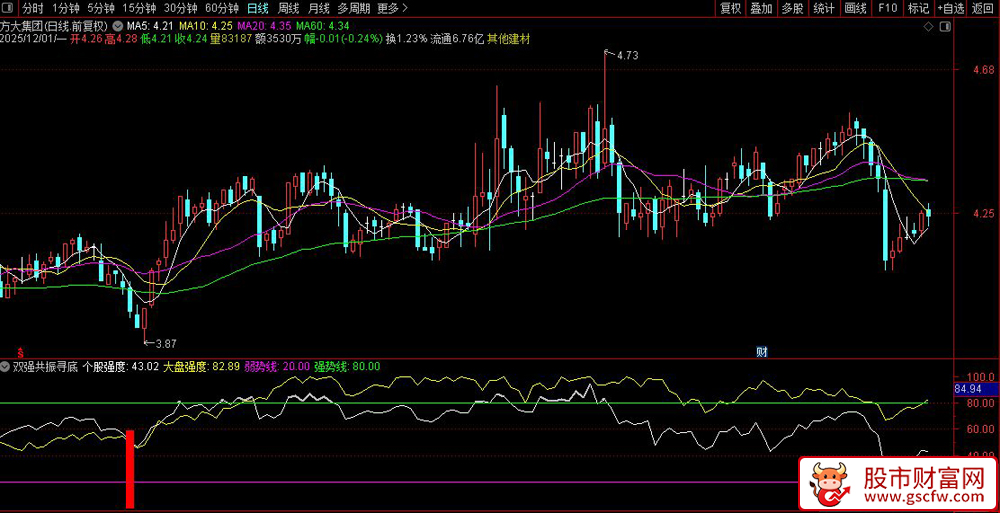The height and width of the screenshot is (513, 1000).
Task: Open the 多股 multi-stock view
Action: (x=793, y=8)
